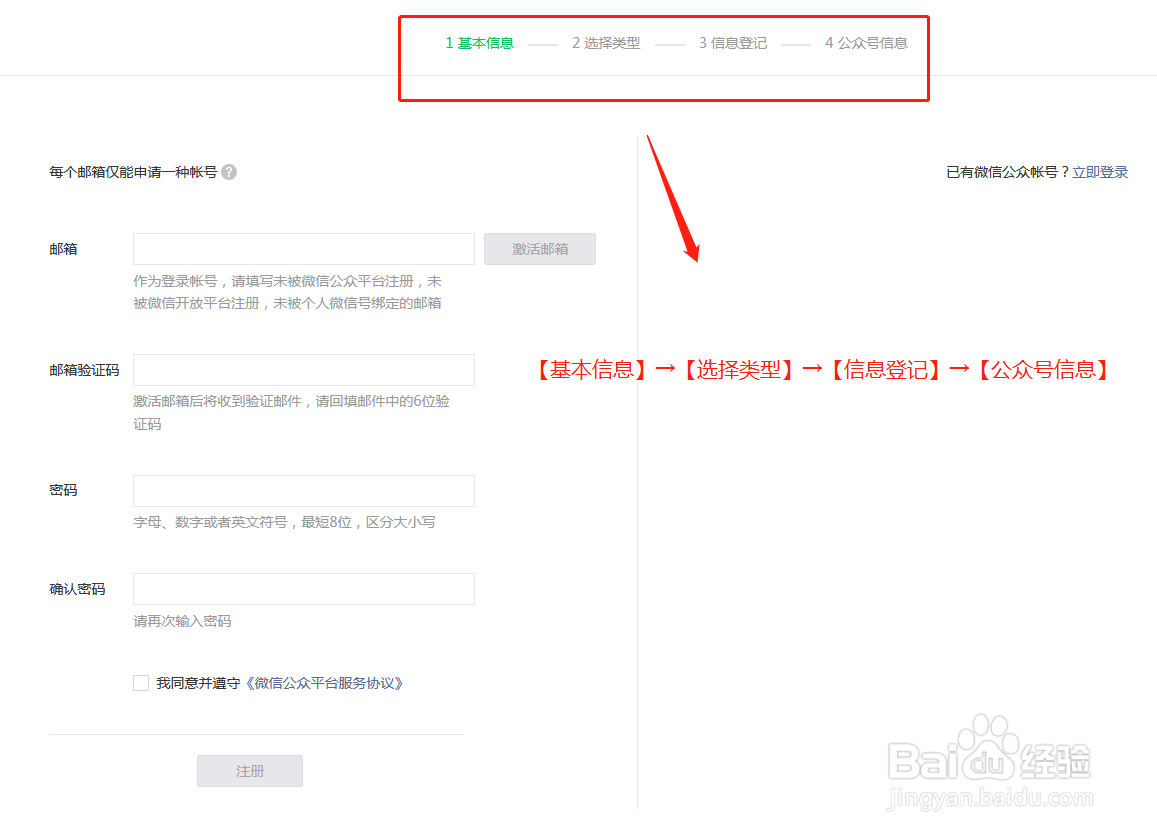This screenshot has height=838, width=1157.
Task: Open the 立即登录 link
Action: coord(1100,172)
